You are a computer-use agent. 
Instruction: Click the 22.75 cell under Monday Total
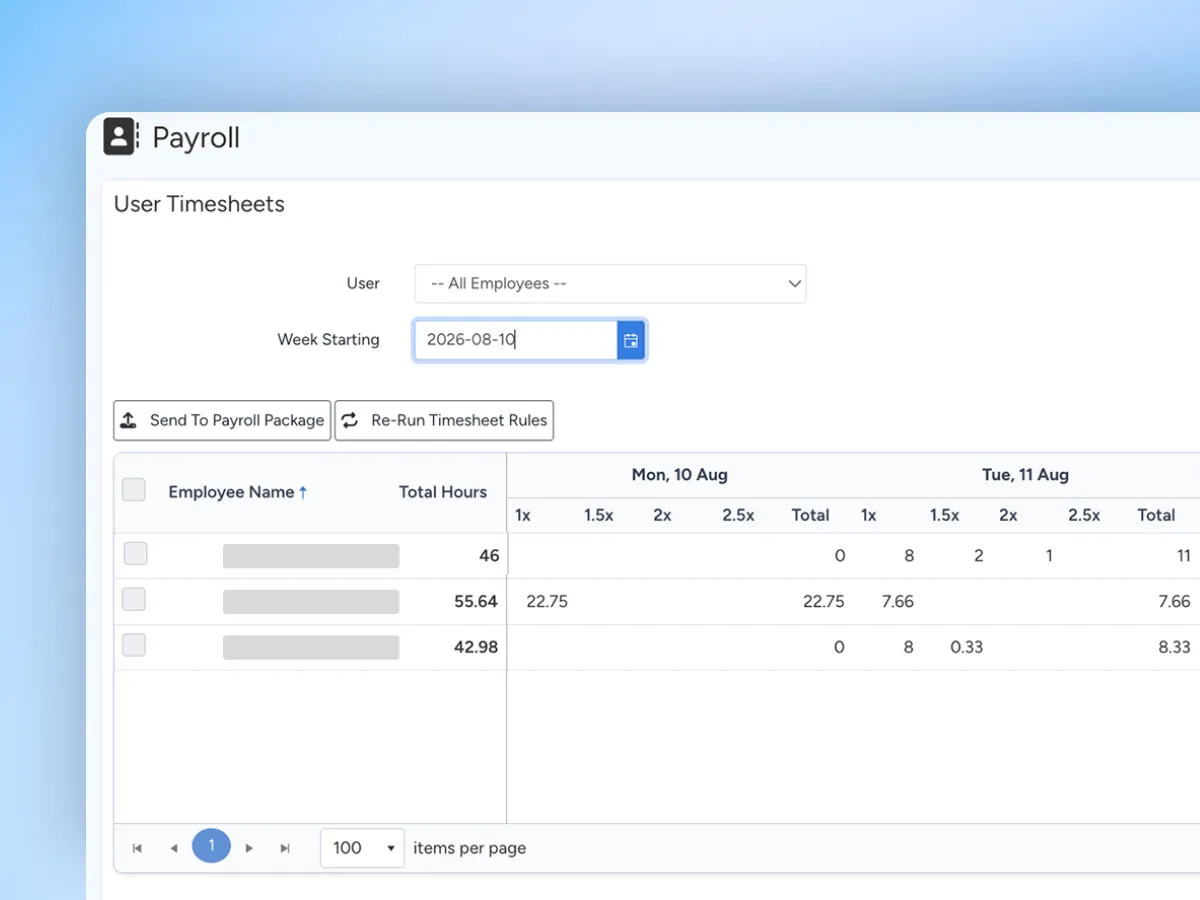824,602
